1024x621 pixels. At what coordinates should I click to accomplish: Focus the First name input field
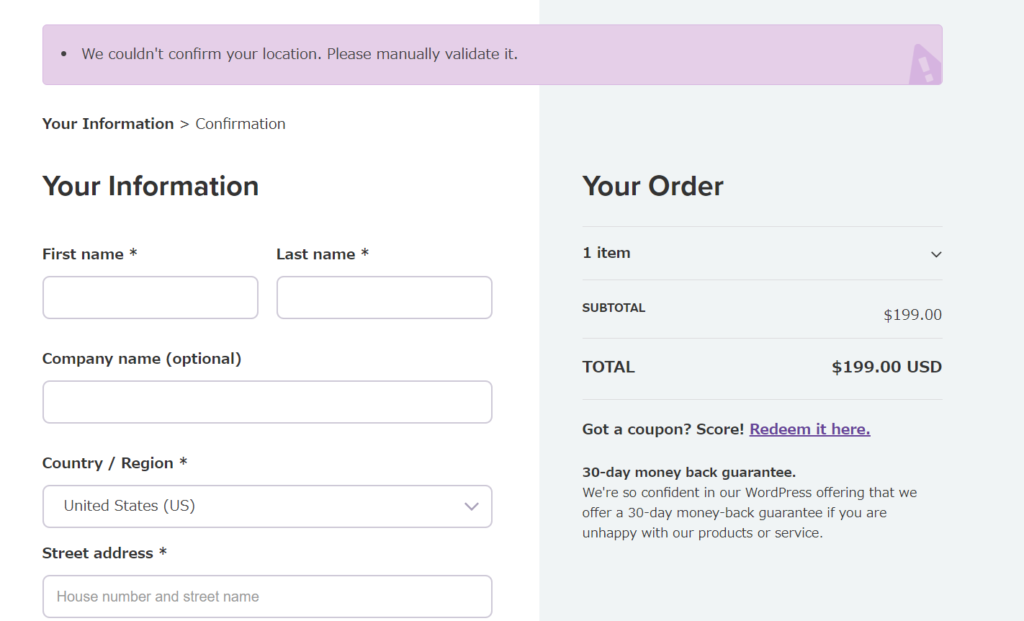tap(150, 298)
